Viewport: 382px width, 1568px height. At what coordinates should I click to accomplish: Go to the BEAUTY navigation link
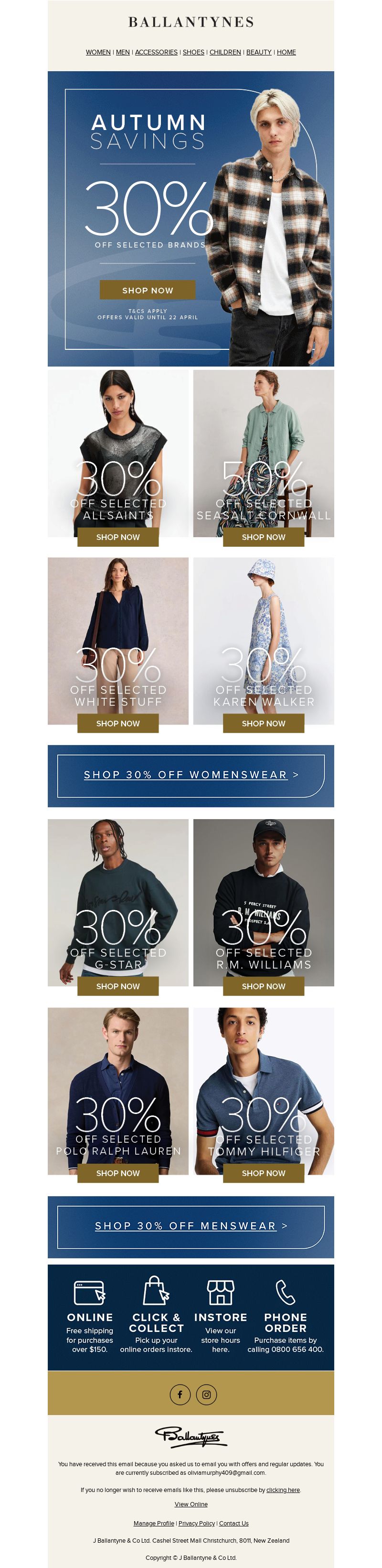coord(258,53)
